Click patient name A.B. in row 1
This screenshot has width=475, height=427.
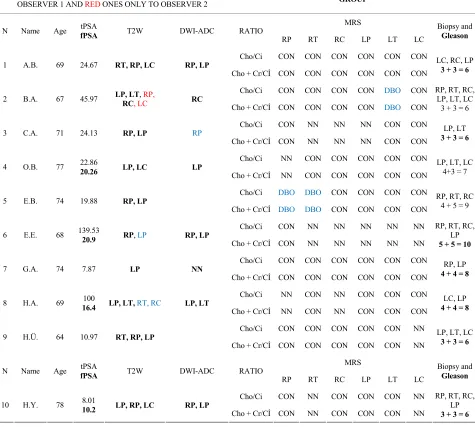30,65
